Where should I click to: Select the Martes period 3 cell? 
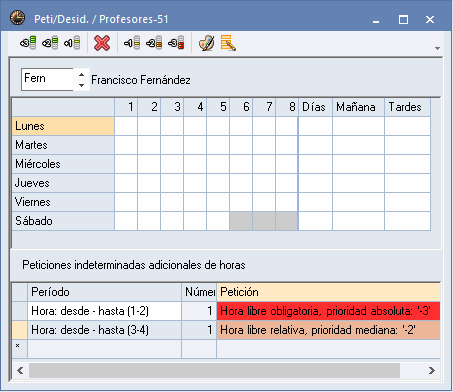[x=172, y=145]
